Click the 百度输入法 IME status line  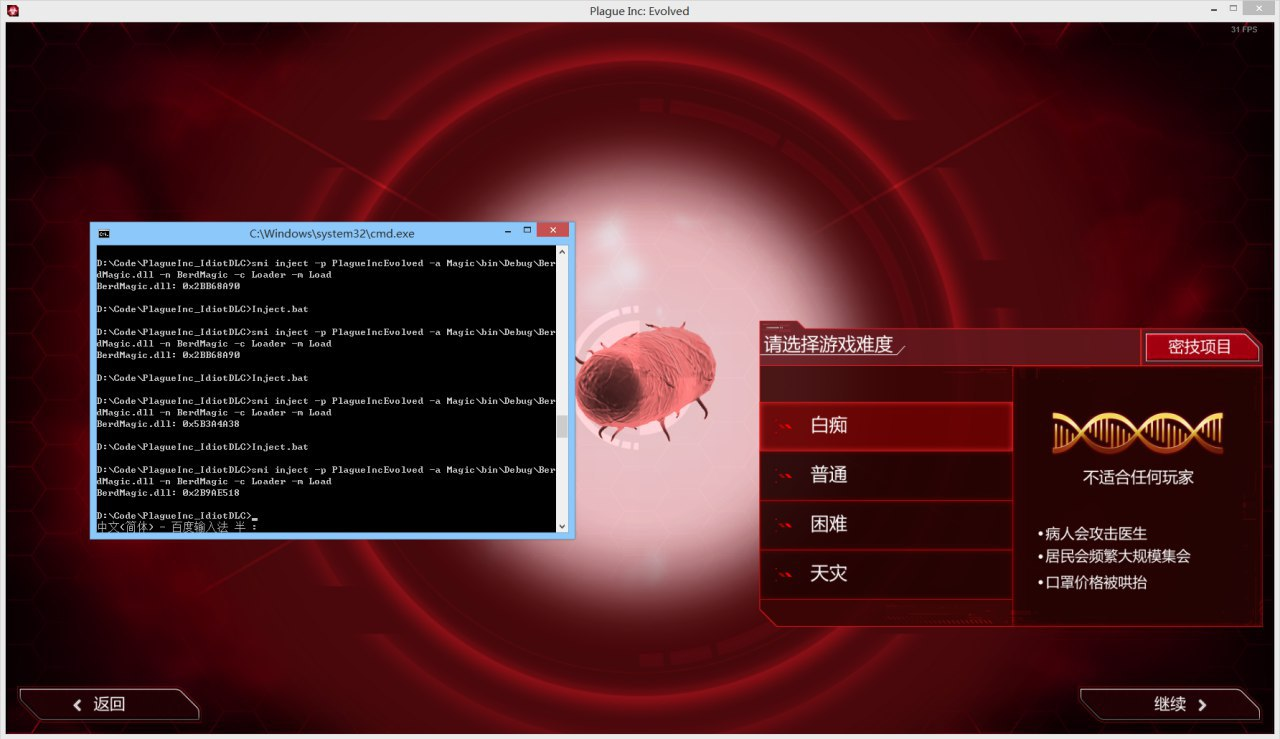177,527
